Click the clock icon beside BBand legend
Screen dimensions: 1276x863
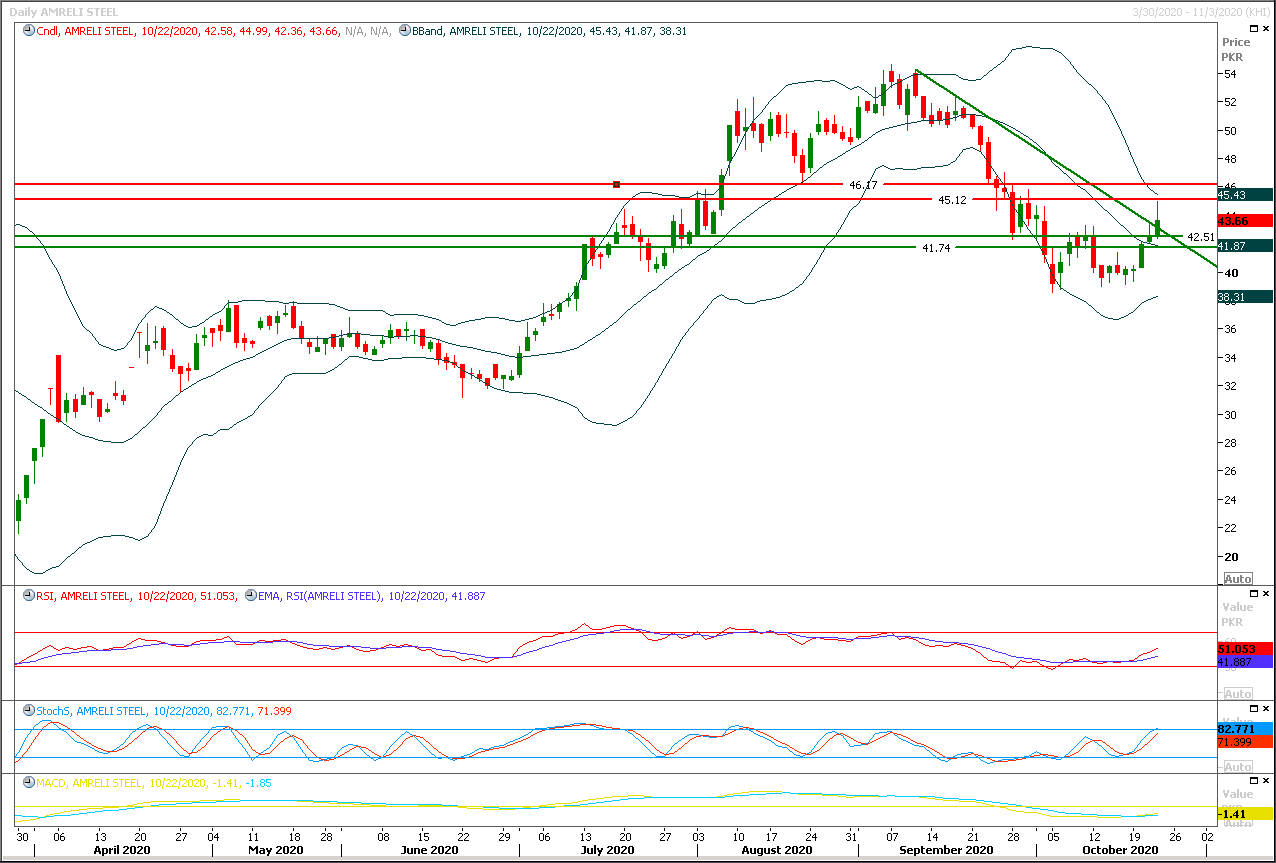405,31
